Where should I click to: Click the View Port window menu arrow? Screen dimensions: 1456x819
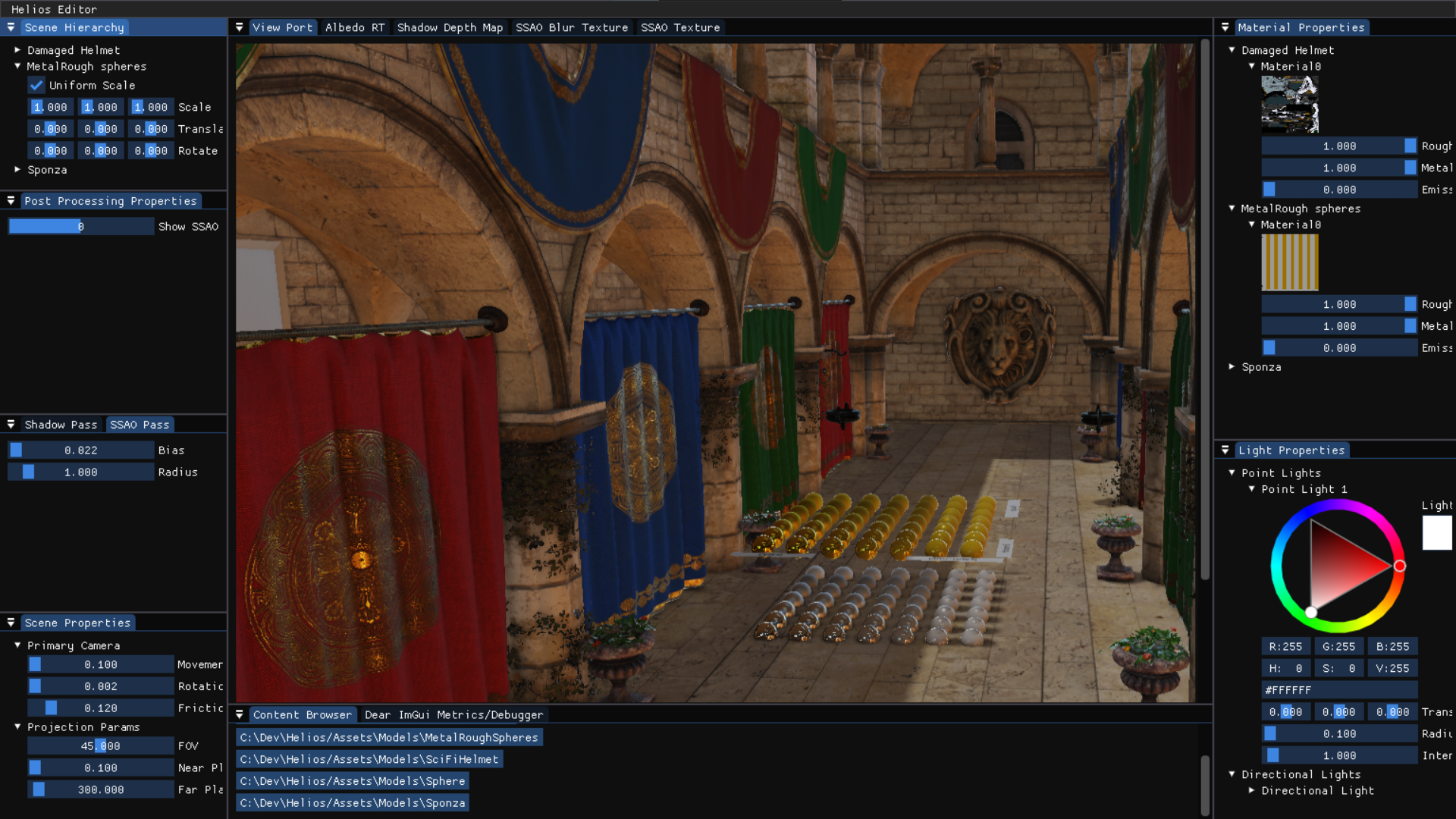(239, 27)
